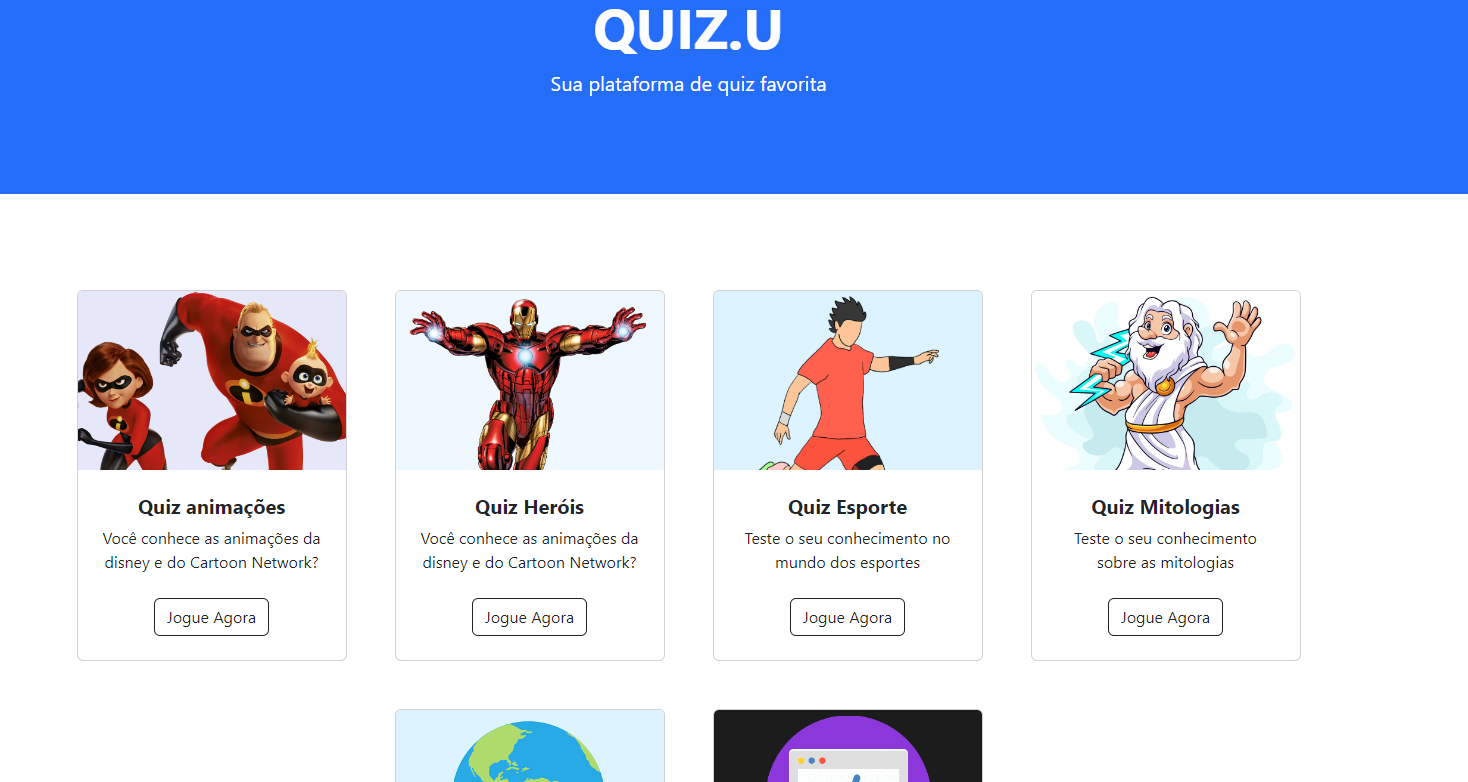The image size is (1468, 782).
Task: Click the soccer player illustration
Action: click(x=848, y=380)
